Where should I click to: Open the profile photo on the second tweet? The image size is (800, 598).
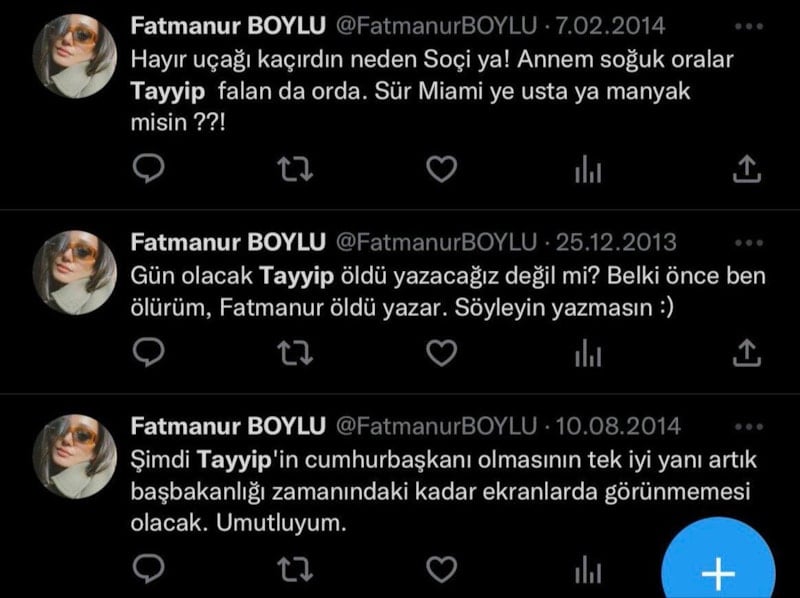75,272
